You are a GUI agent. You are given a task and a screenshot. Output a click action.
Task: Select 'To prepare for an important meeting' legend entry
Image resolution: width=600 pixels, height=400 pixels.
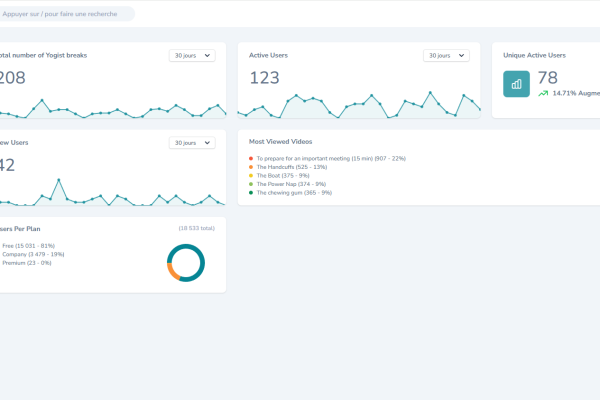tap(331, 158)
